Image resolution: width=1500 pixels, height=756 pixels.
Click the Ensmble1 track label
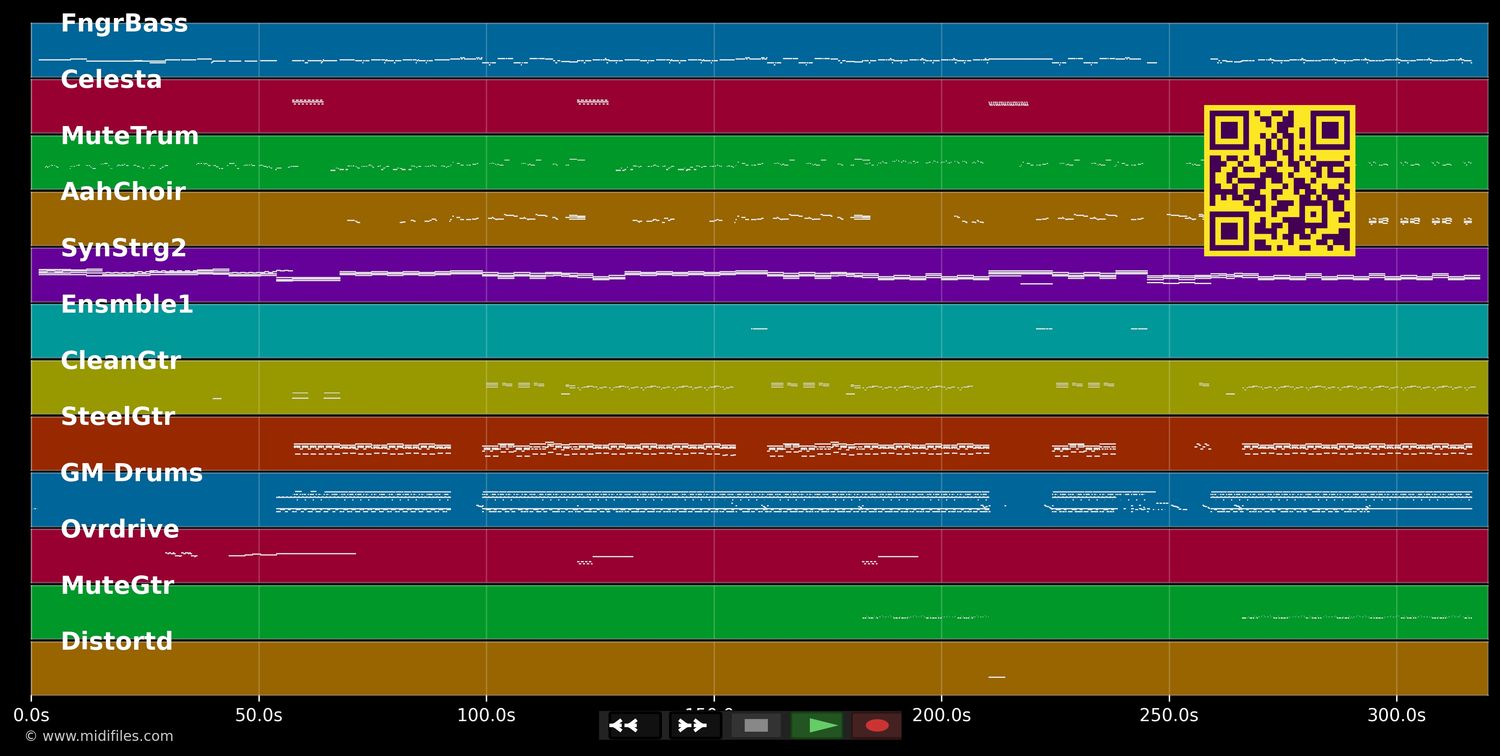pos(127,305)
